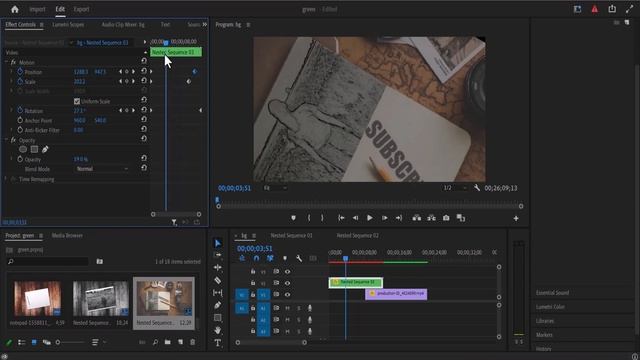Viewport: 640px width, 360px height.
Task: Expand the Rotation property
Action: click(11, 111)
